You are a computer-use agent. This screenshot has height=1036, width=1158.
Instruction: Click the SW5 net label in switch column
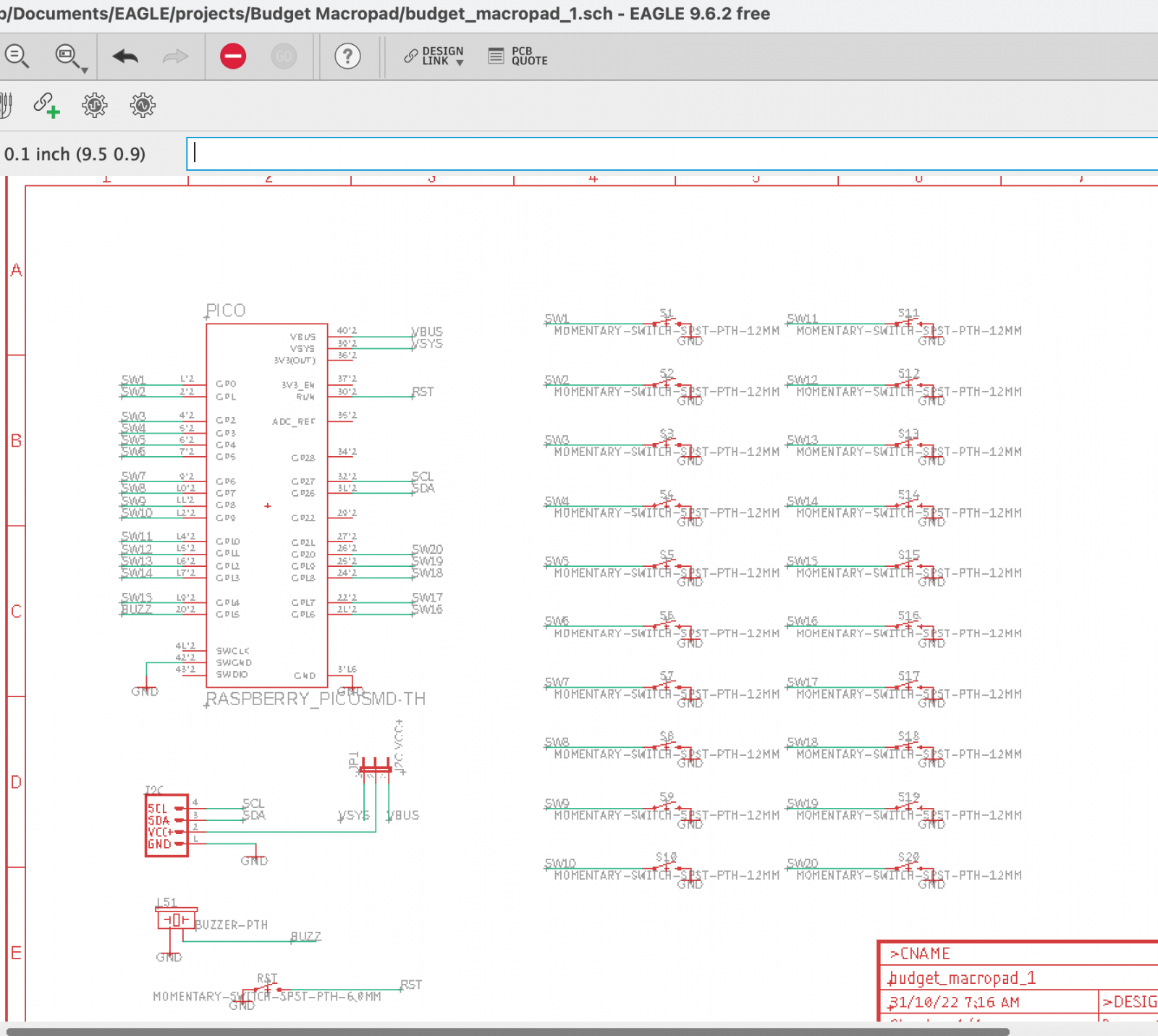(557, 561)
